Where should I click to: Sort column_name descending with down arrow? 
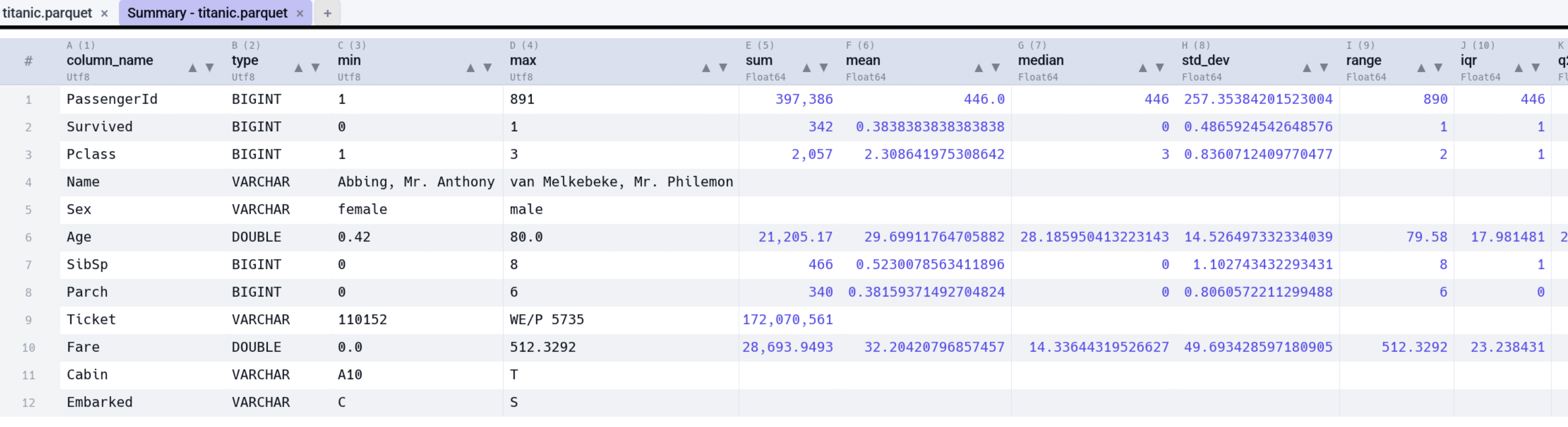(x=210, y=68)
